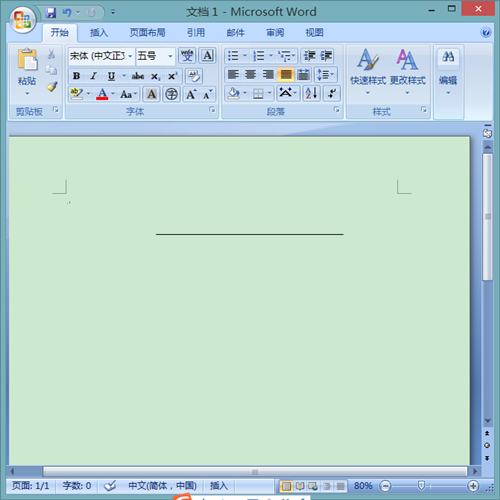Open the 快速样式 gallery
Viewport: 500px width, 500px height.
[x=368, y=72]
